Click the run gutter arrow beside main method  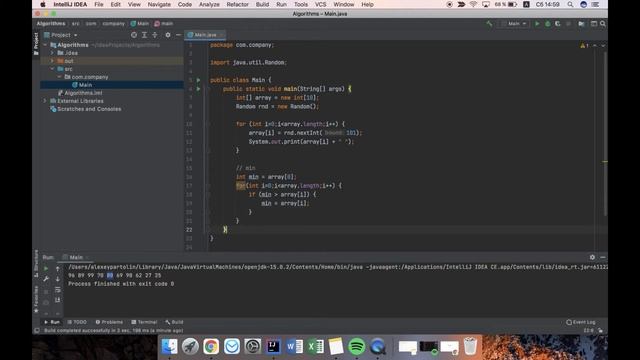[198, 89]
